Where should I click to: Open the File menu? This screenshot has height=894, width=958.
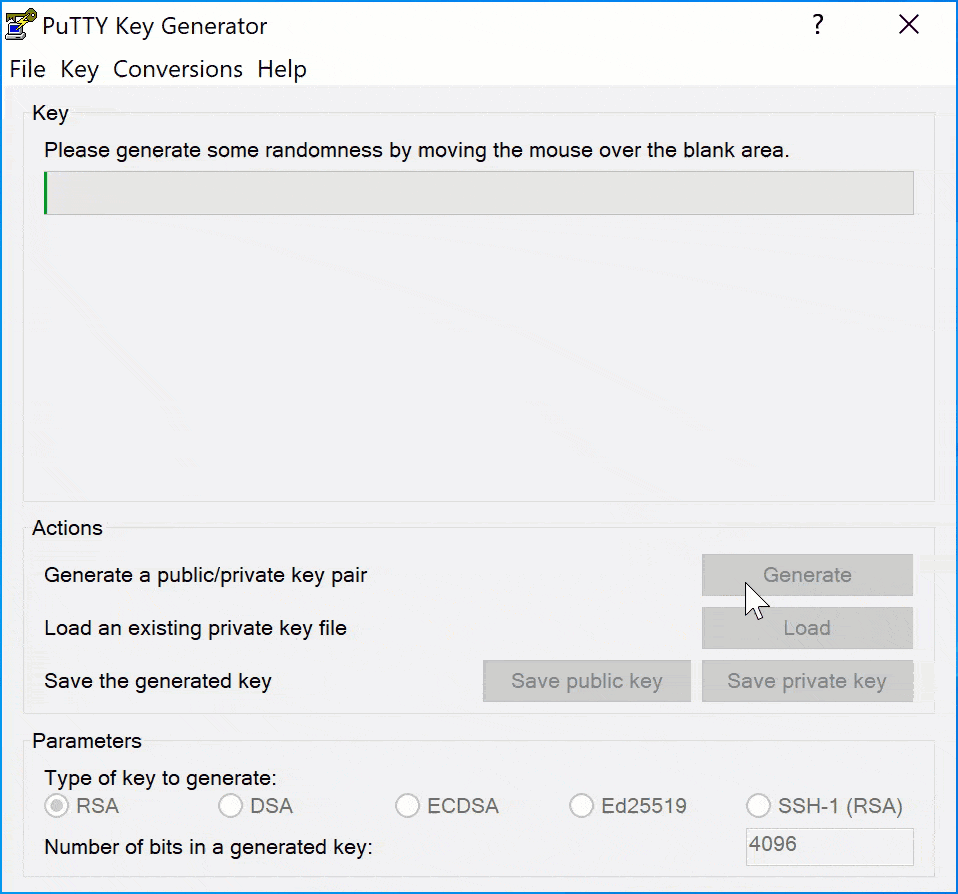pos(27,69)
